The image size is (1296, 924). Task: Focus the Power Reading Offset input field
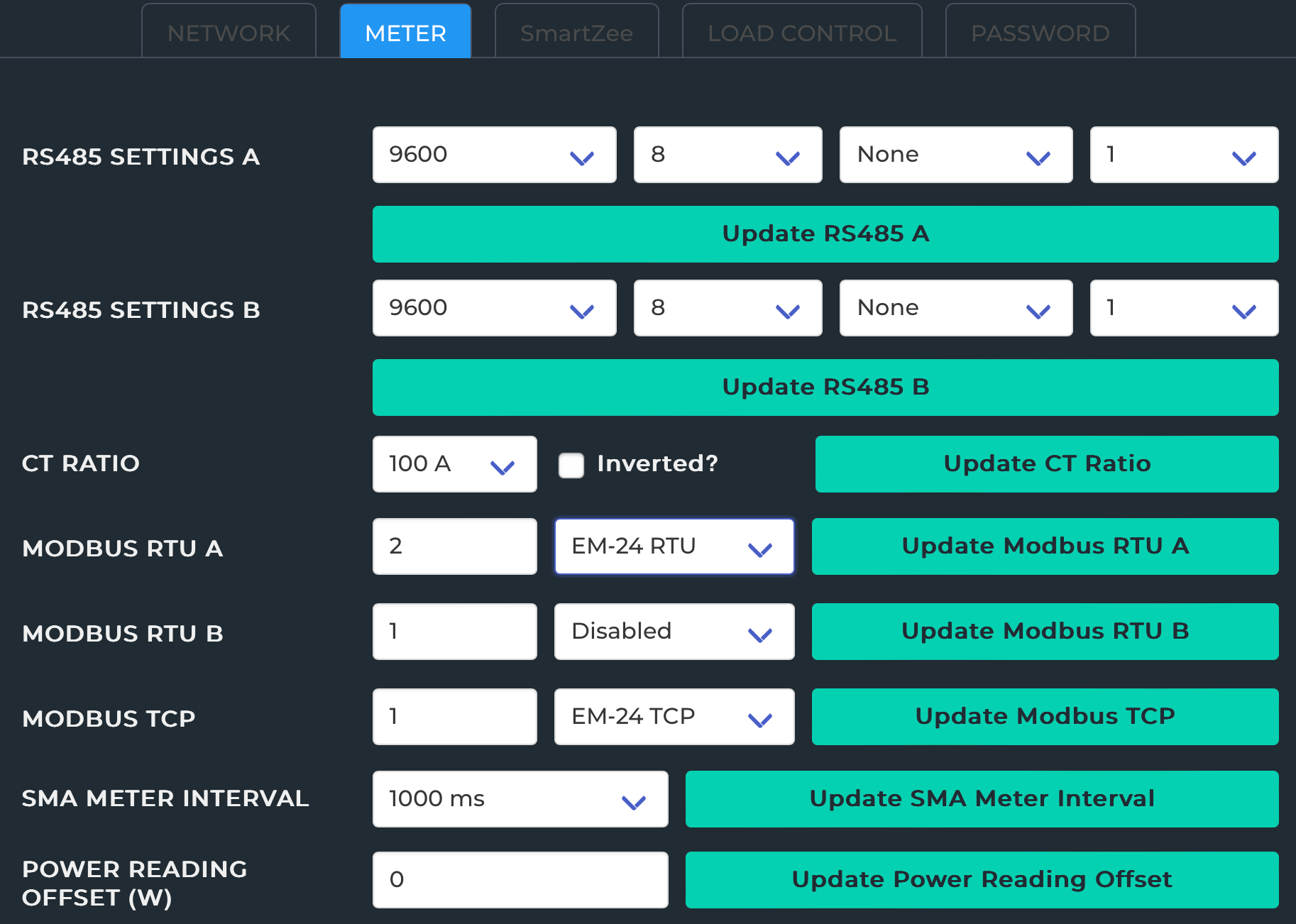[x=520, y=880]
